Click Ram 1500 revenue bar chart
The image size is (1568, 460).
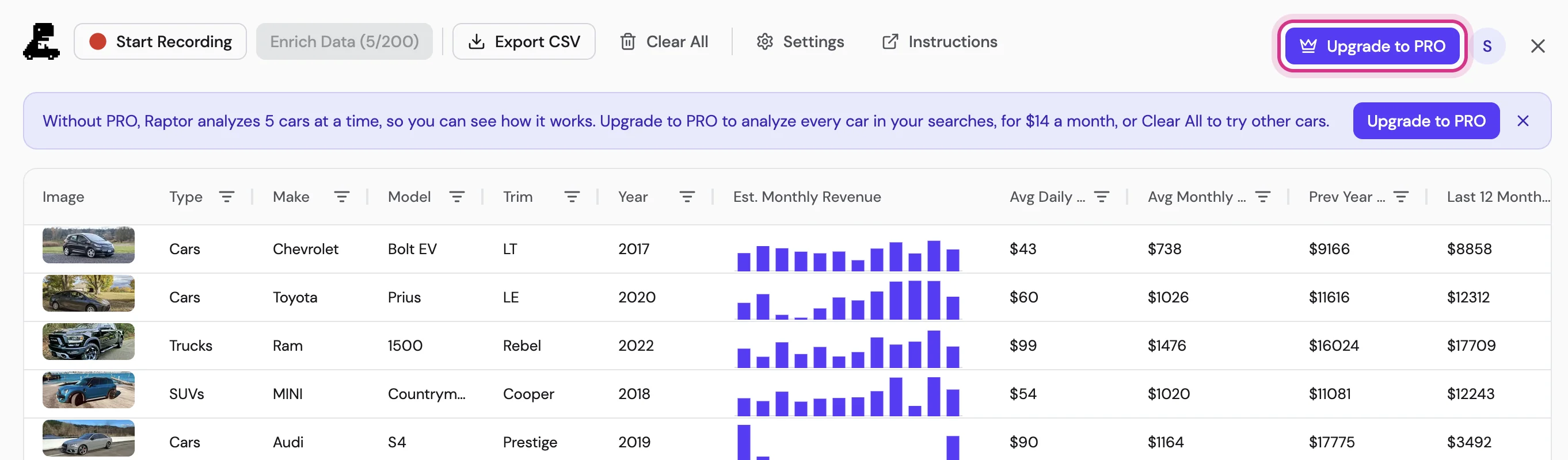coord(848,349)
